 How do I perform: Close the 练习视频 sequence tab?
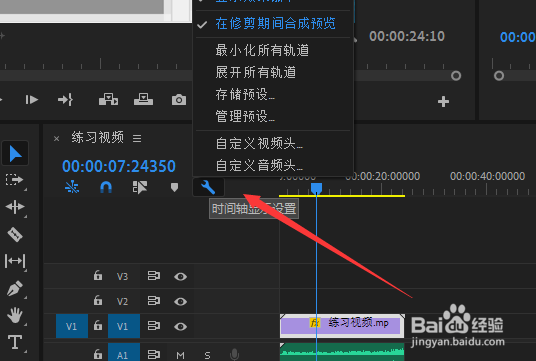[56, 138]
